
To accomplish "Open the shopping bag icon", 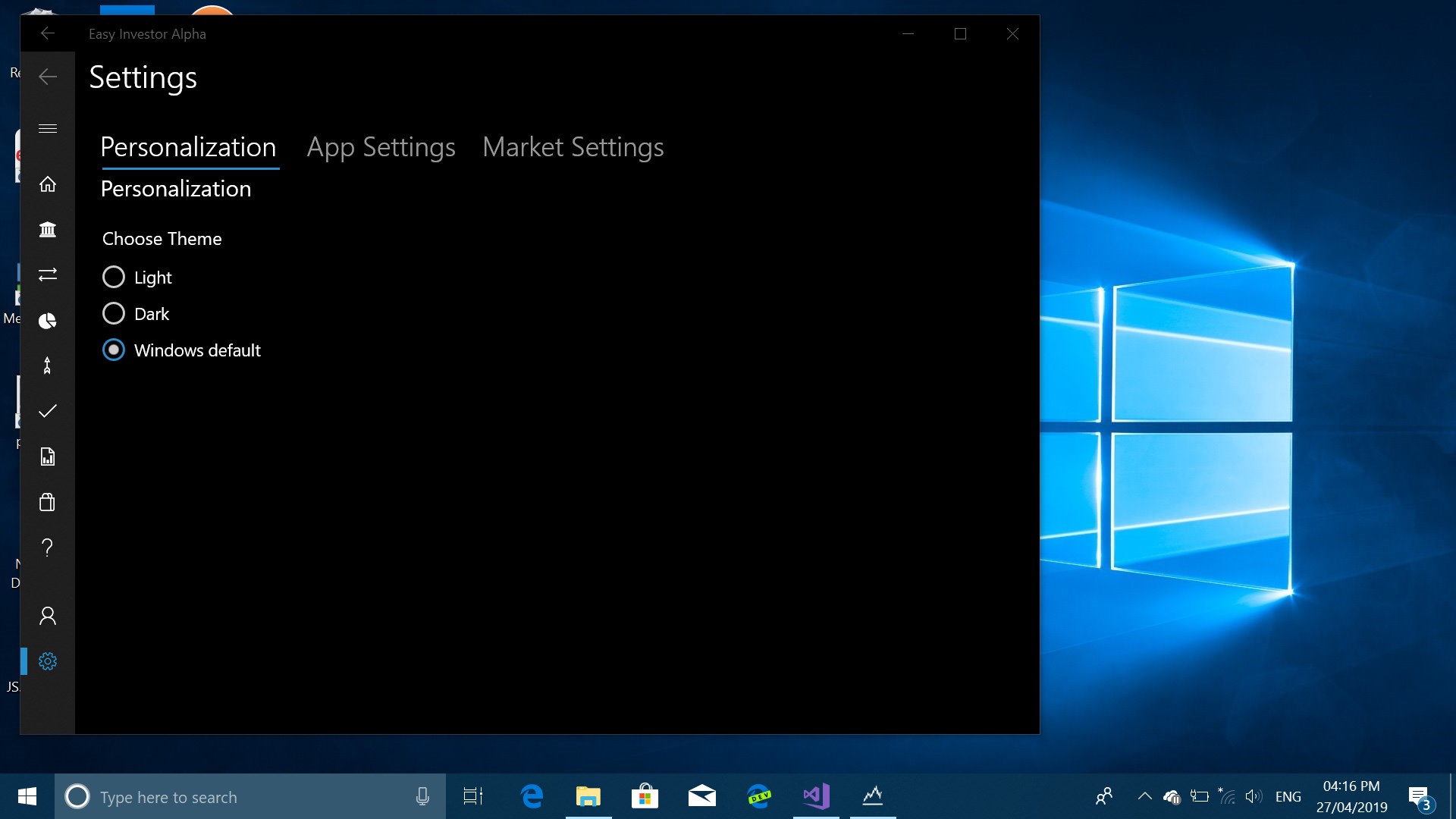I will [48, 502].
